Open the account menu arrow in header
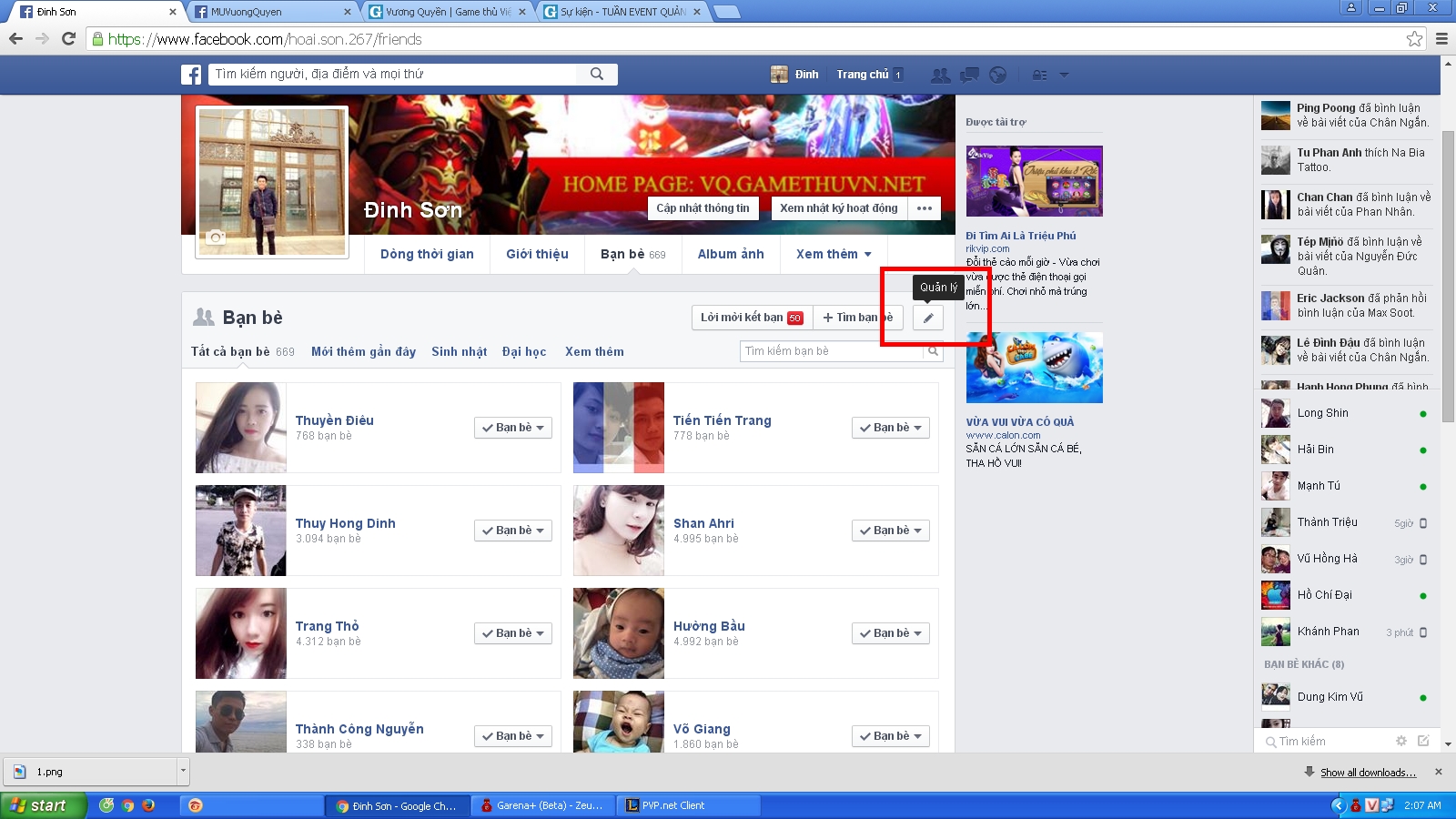This screenshot has width=1456, height=819. (1064, 75)
